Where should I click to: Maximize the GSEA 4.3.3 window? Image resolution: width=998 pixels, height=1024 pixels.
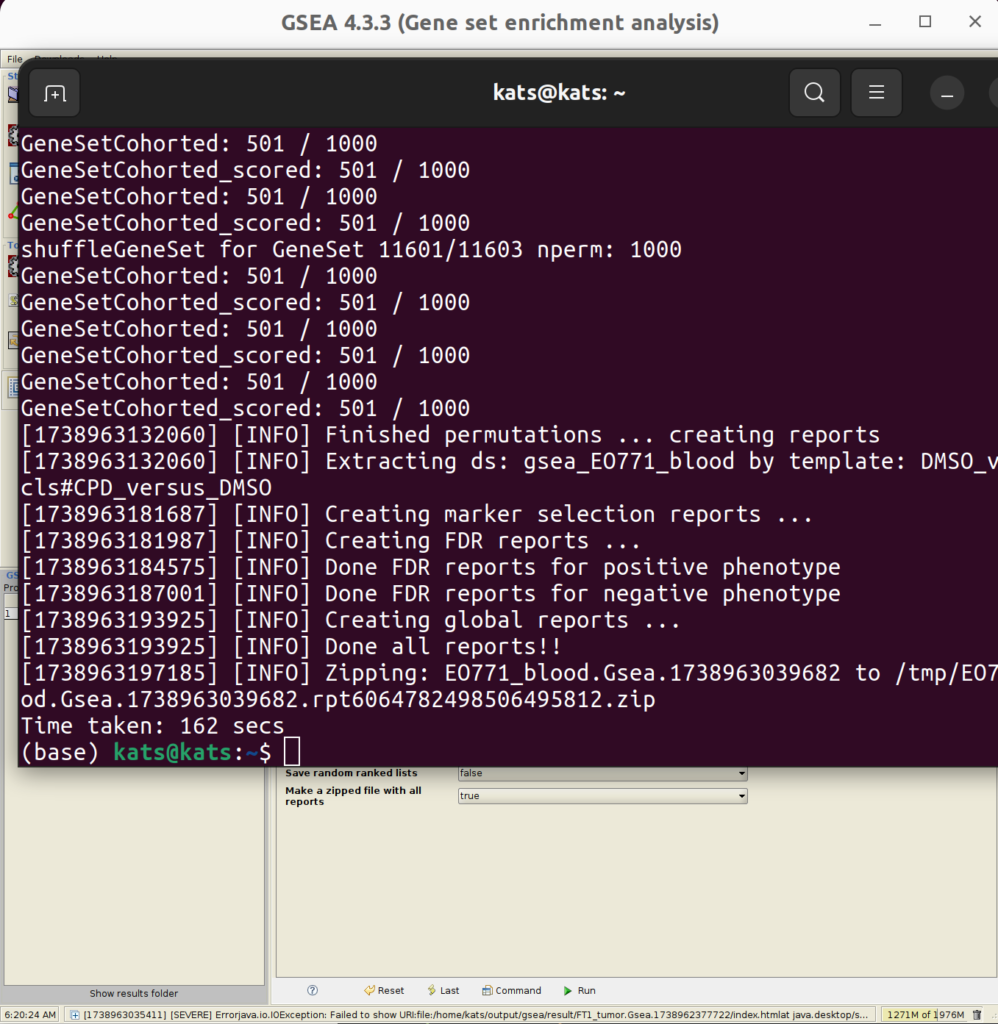point(925,22)
